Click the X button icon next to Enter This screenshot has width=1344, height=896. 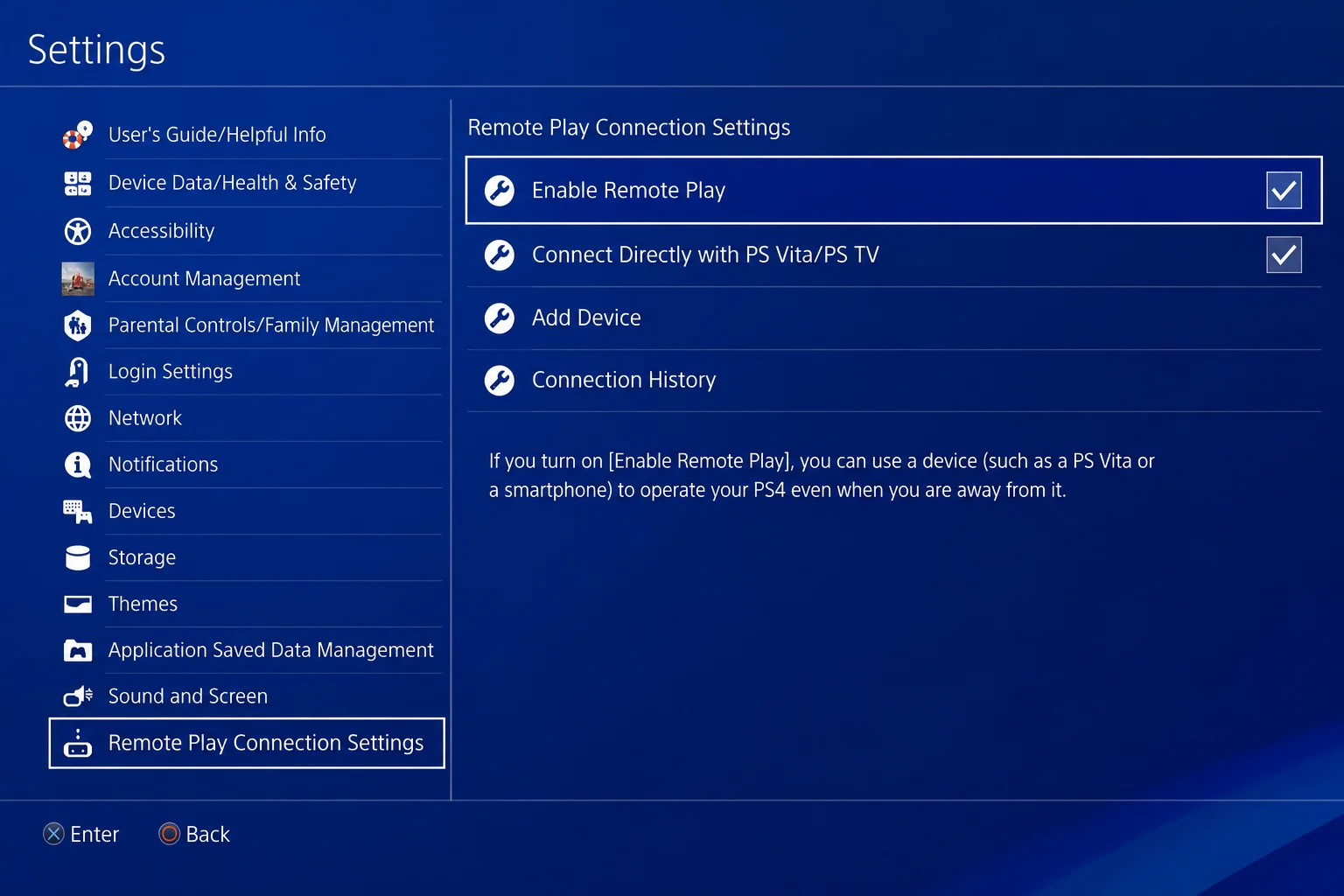click(x=53, y=834)
